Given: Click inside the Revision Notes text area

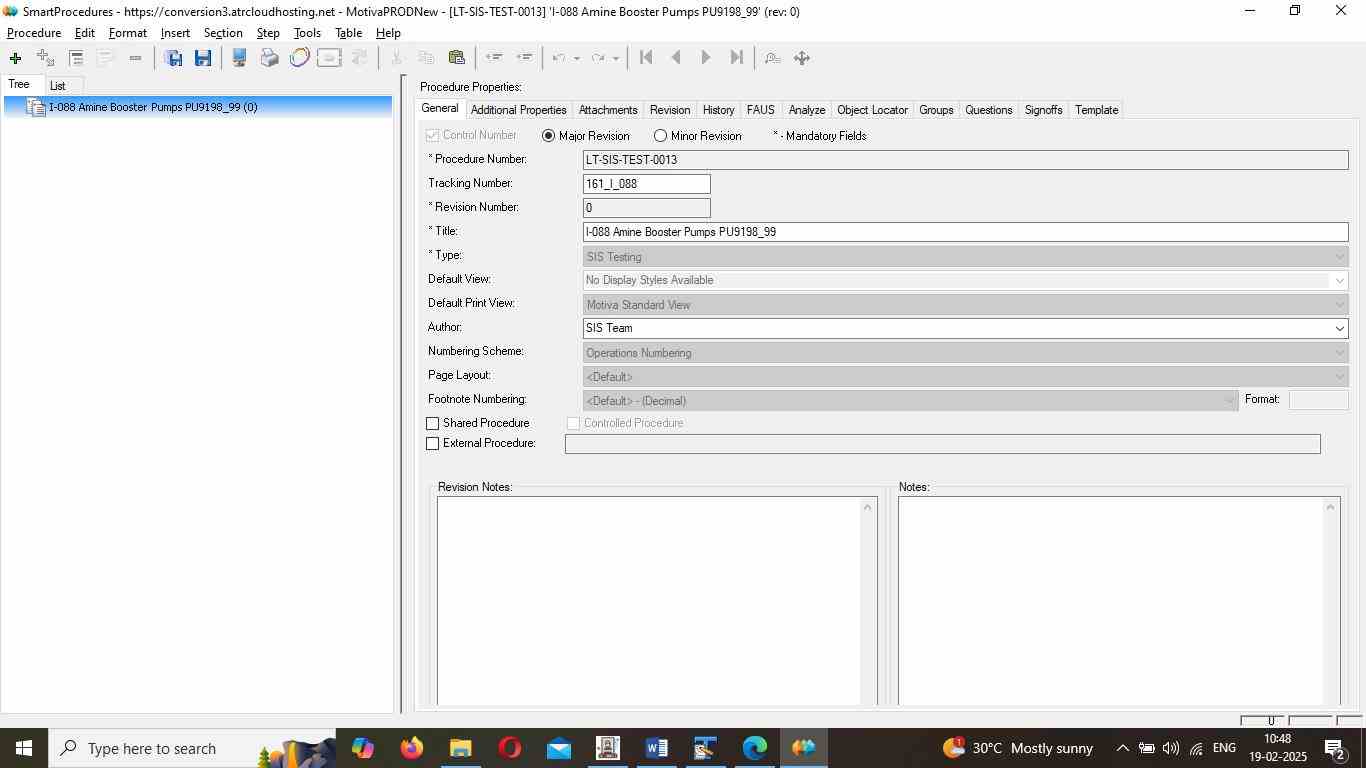Looking at the screenshot, I should (x=649, y=601).
